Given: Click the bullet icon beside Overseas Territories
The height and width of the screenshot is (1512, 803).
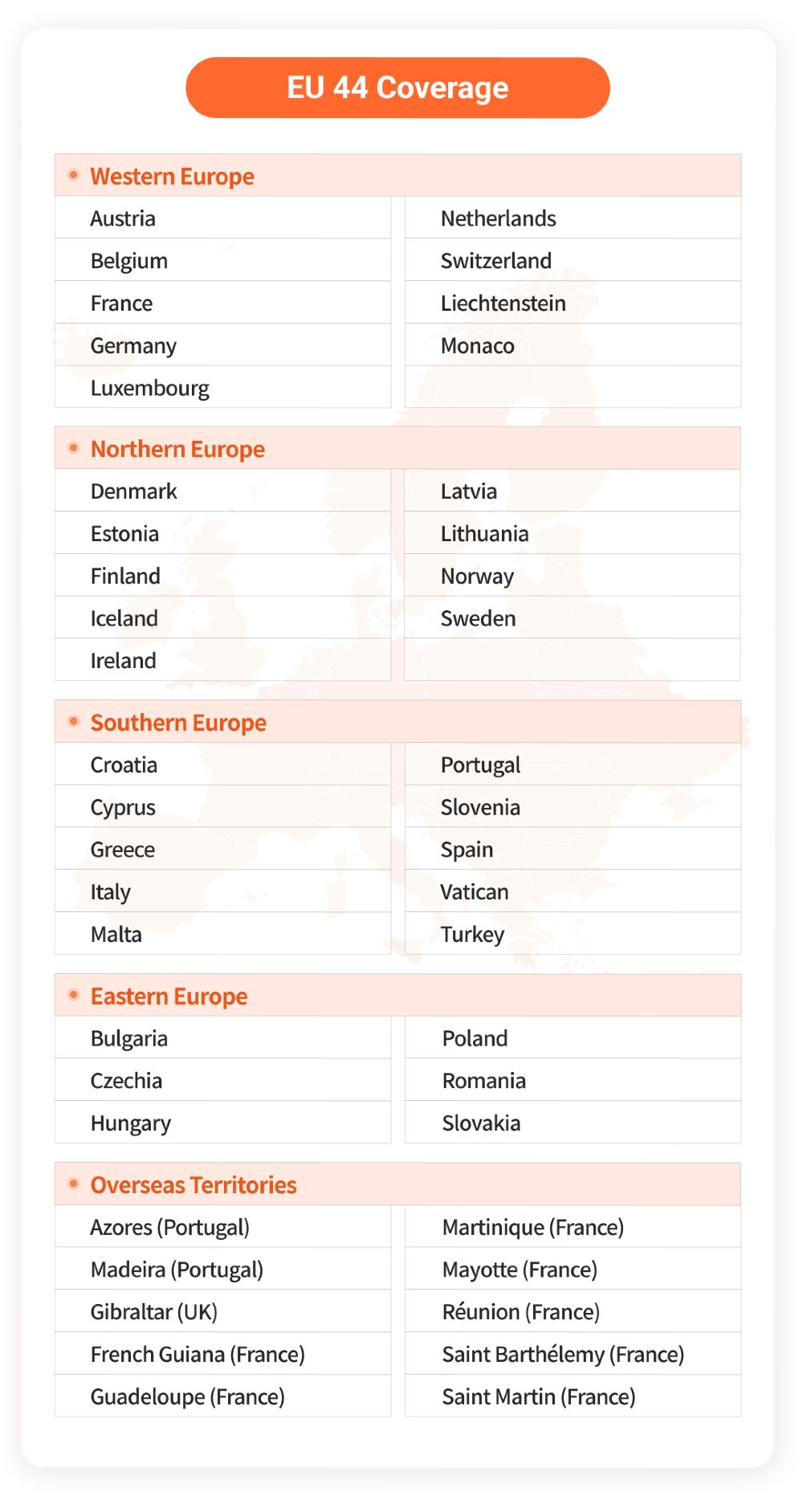Looking at the screenshot, I should tap(74, 1184).
